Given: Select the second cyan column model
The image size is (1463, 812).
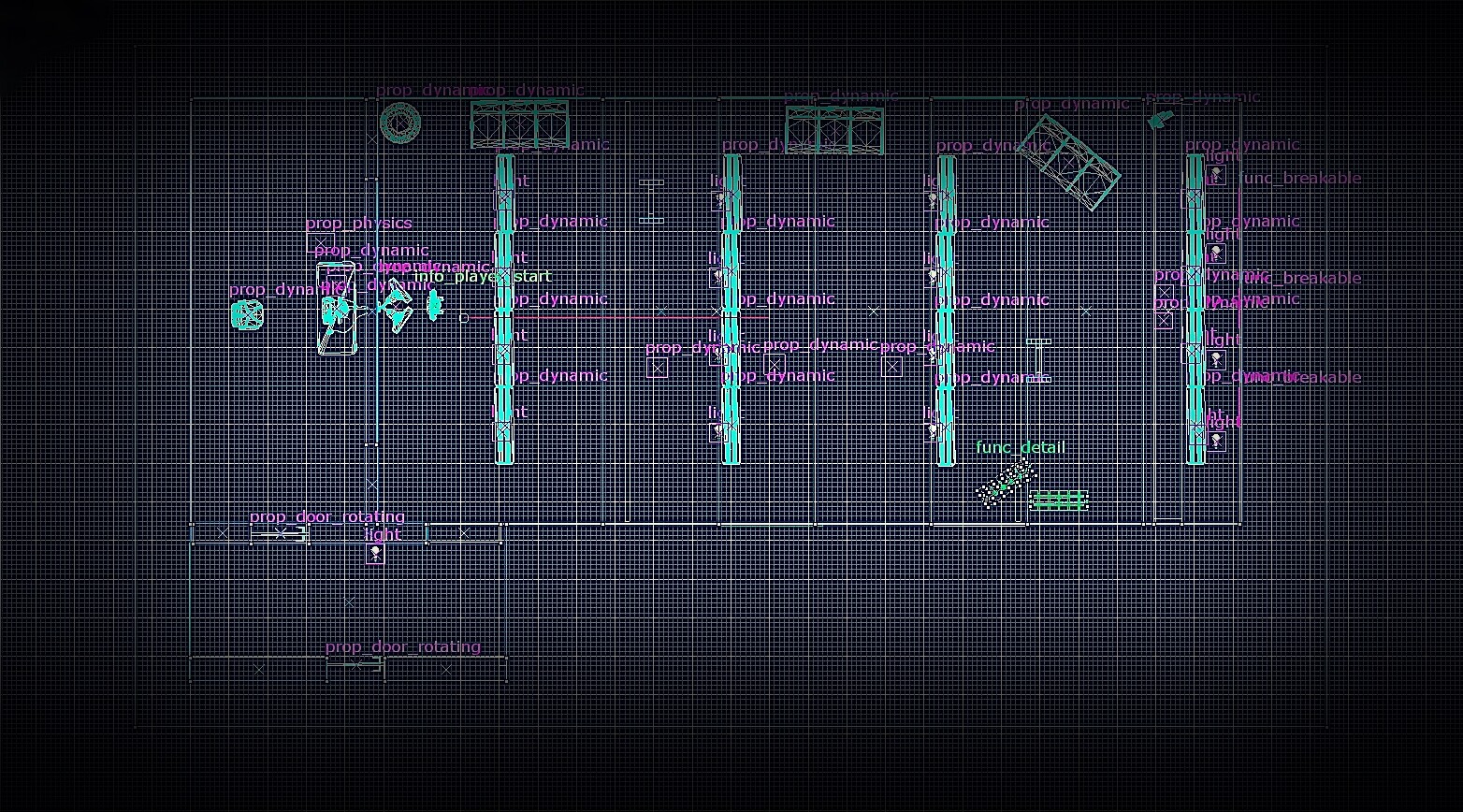Looking at the screenshot, I should pyautogui.click(x=731, y=310).
